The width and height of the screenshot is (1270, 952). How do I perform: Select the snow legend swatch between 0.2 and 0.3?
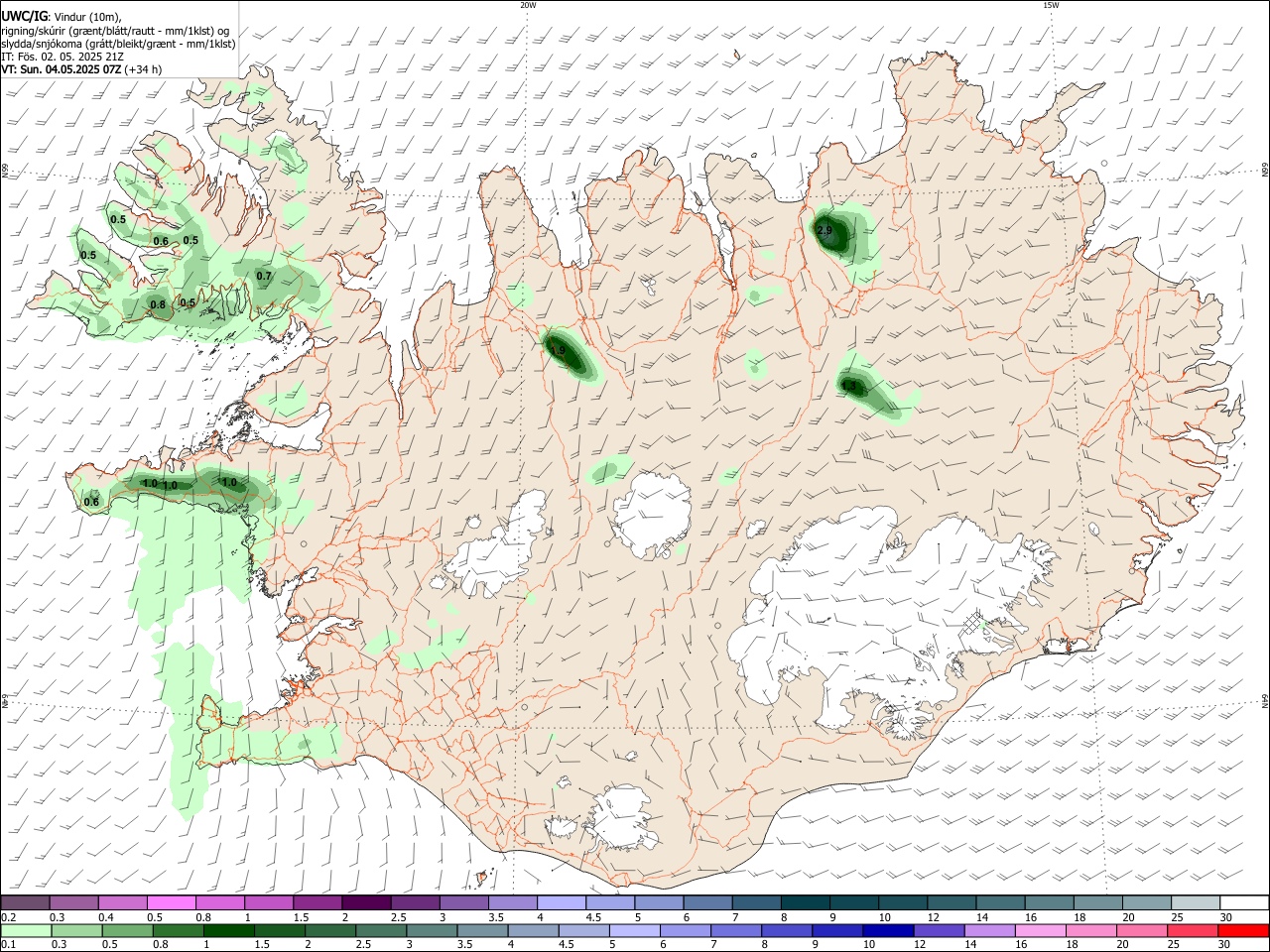pyautogui.click(x=25, y=902)
